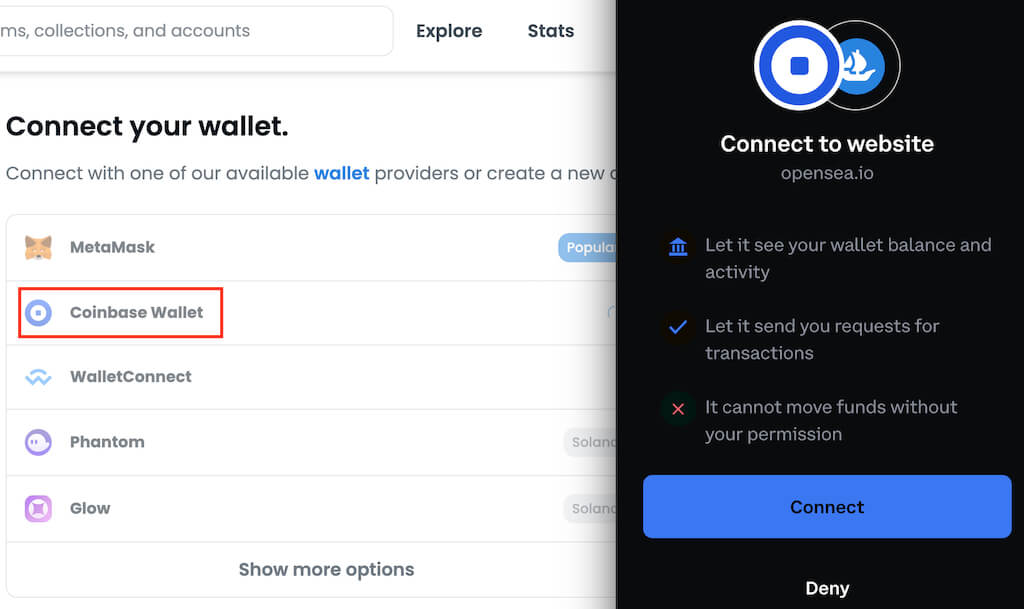Screen dimensions: 1024x609
Task: Open the Explore menu
Action: [x=449, y=31]
